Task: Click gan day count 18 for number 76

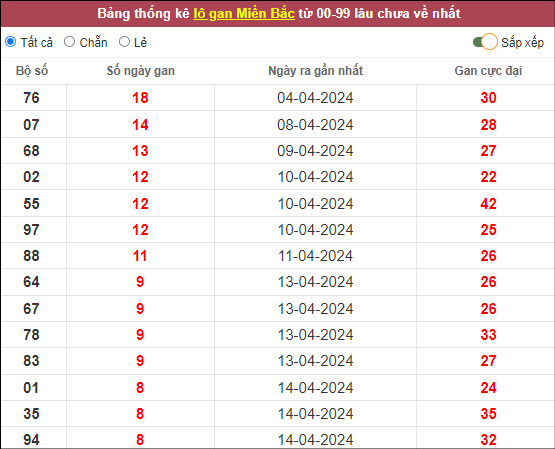Action: tap(140, 98)
